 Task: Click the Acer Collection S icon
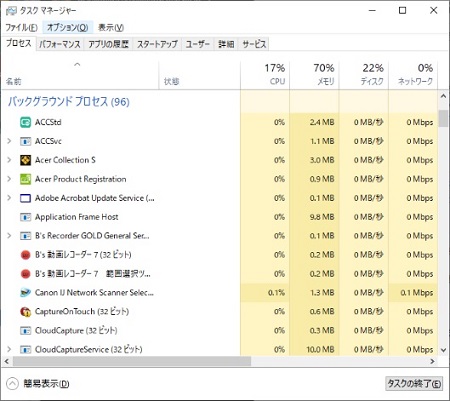pyautogui.click(x=25, y=160)
